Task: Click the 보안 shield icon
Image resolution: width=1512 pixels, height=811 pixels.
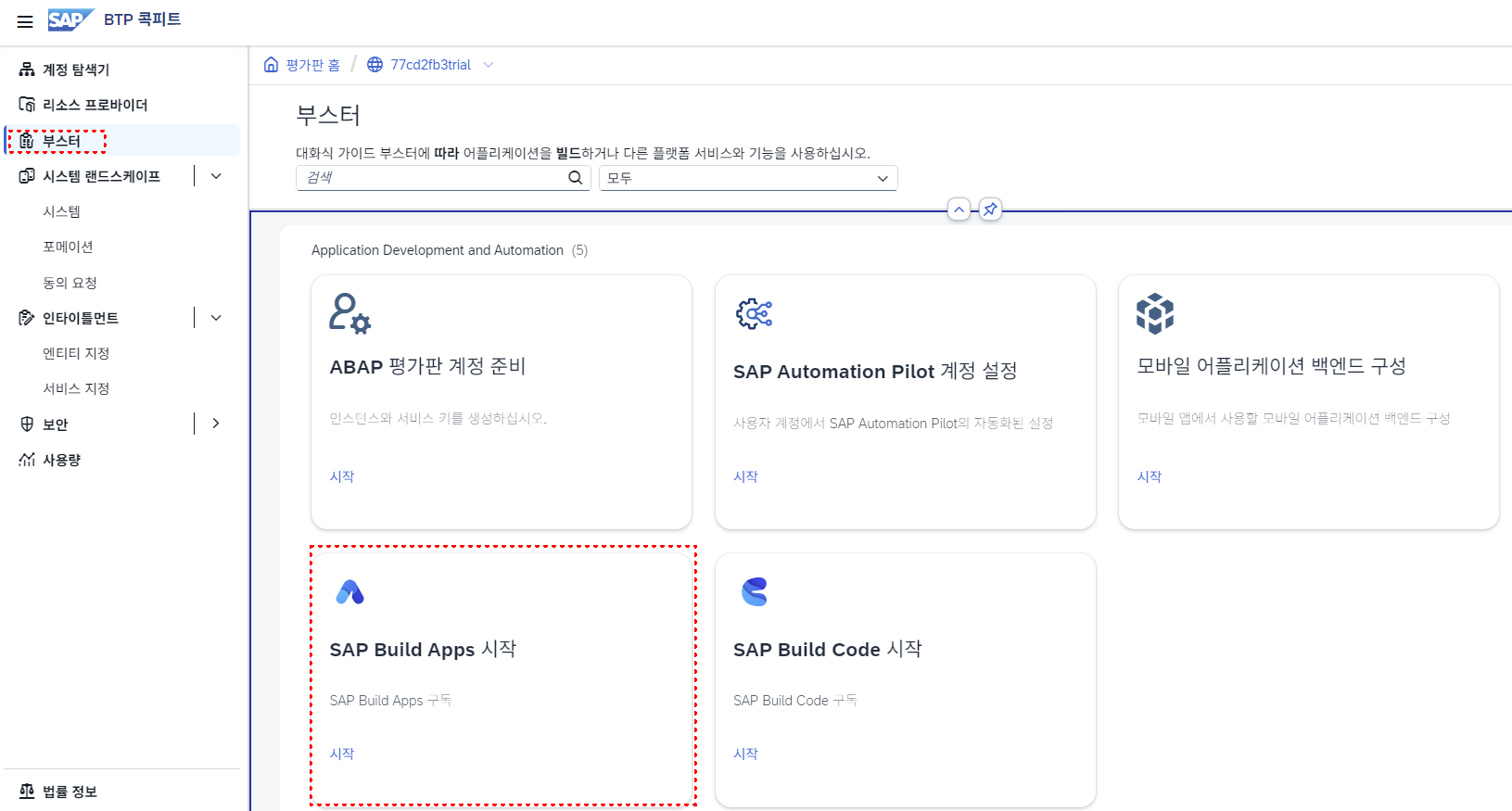Action: click(27, 425)
